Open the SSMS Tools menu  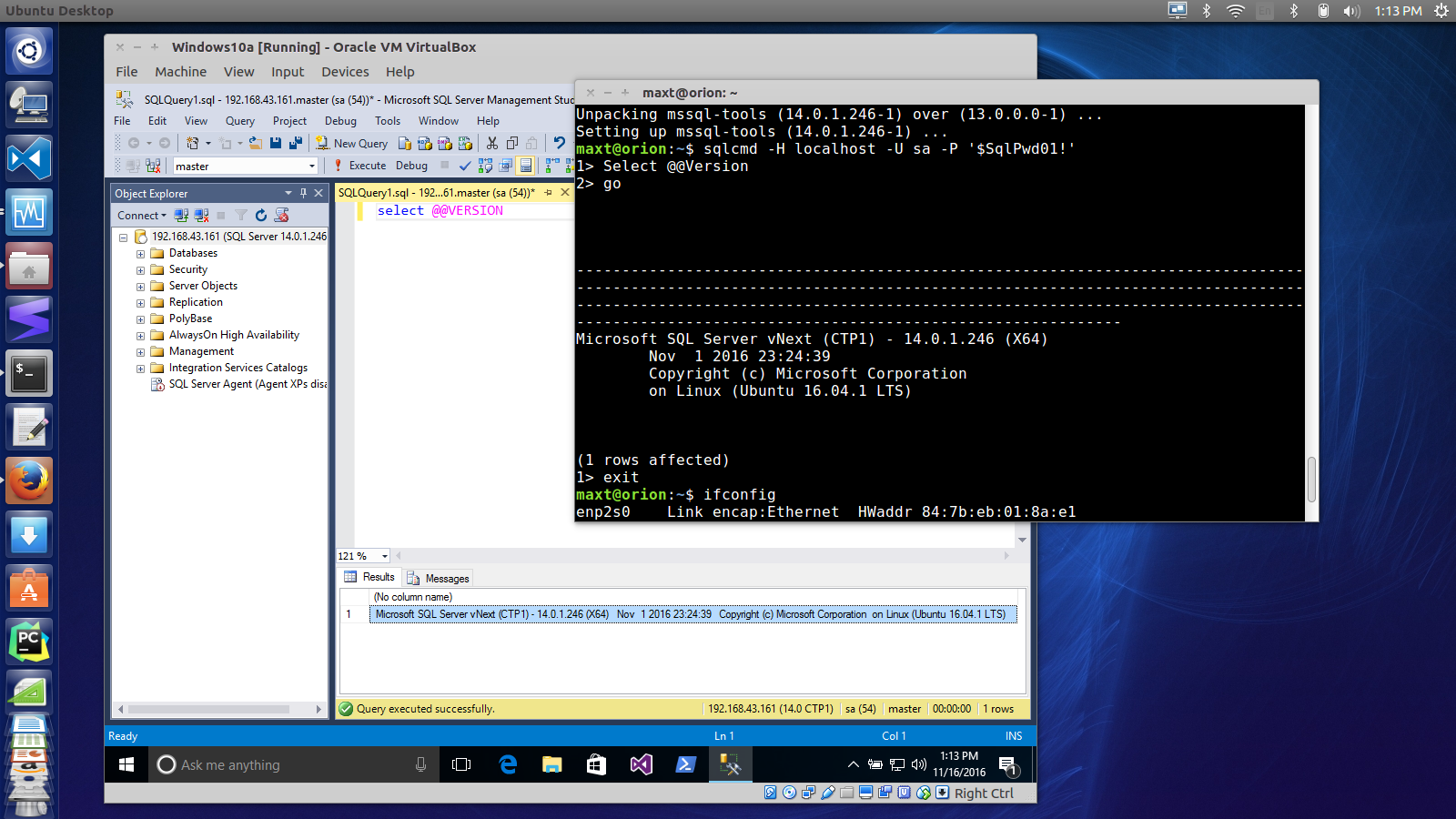[388, 121]
